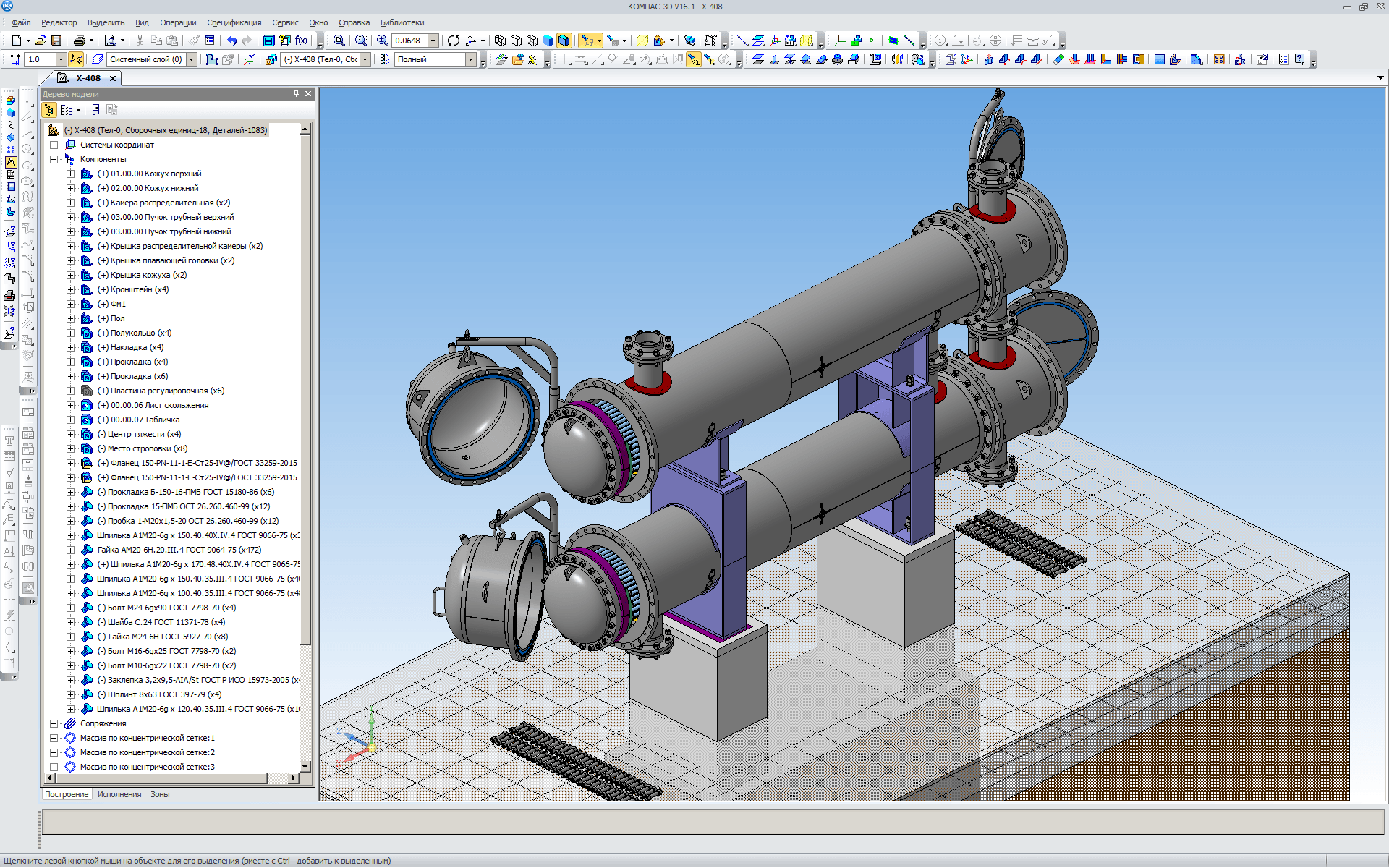Switch to the Исполнения tab
This screenshot has width=1389, height=868.
(x=119, y=794)
